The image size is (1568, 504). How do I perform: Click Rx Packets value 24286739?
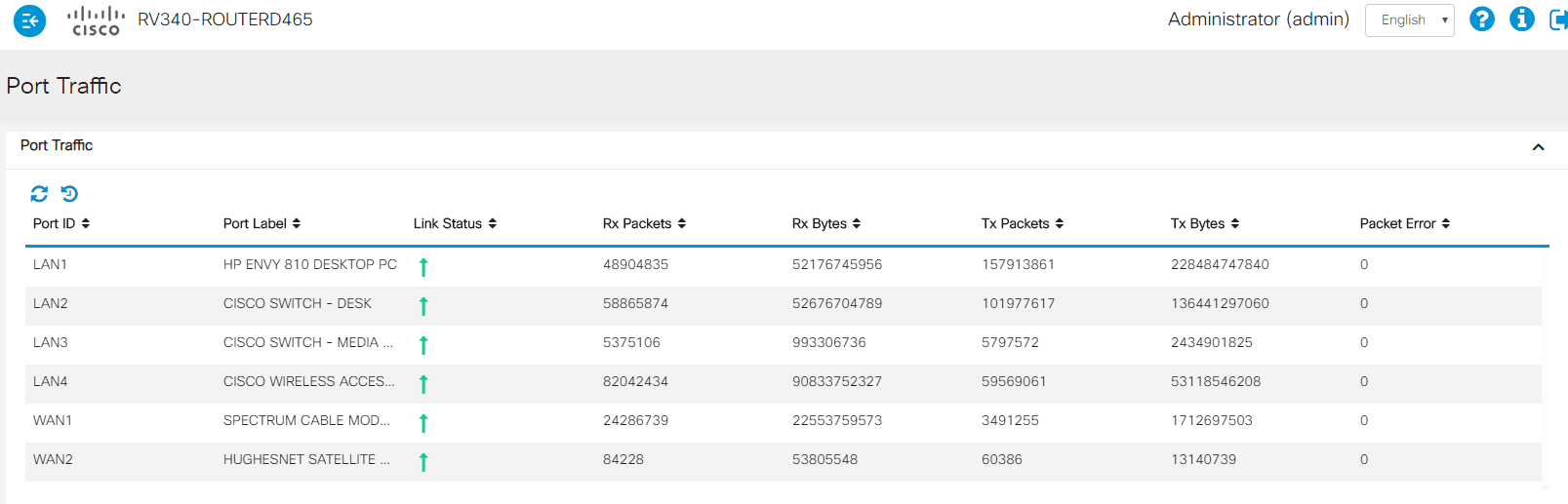tap(635, 420)
